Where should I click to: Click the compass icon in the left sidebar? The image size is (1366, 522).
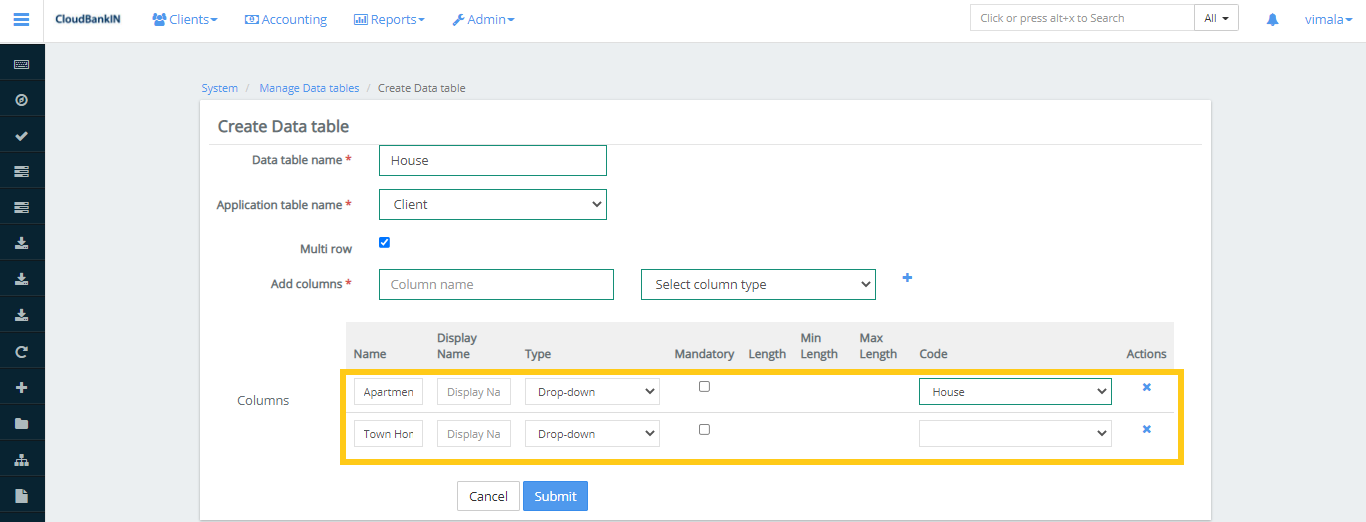tap(21, 100)
